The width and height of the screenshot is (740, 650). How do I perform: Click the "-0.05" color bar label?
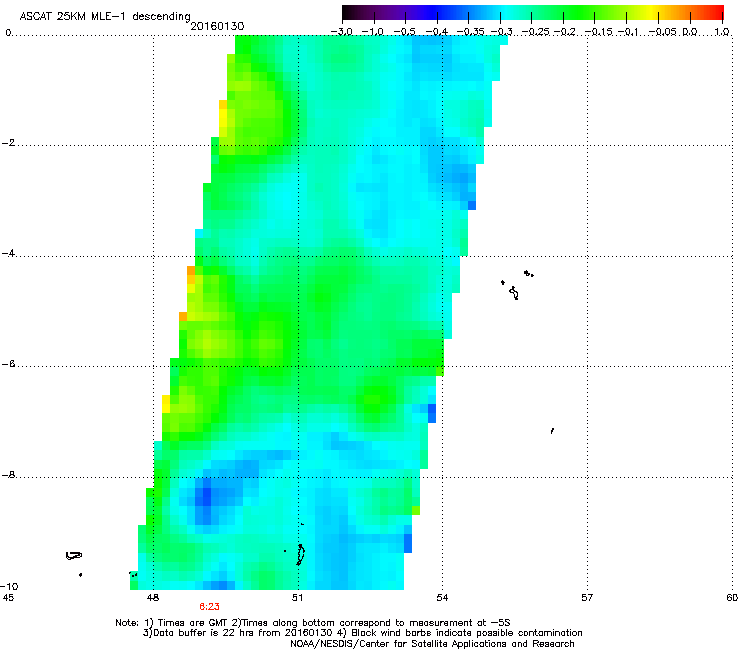tap(663, 32)
